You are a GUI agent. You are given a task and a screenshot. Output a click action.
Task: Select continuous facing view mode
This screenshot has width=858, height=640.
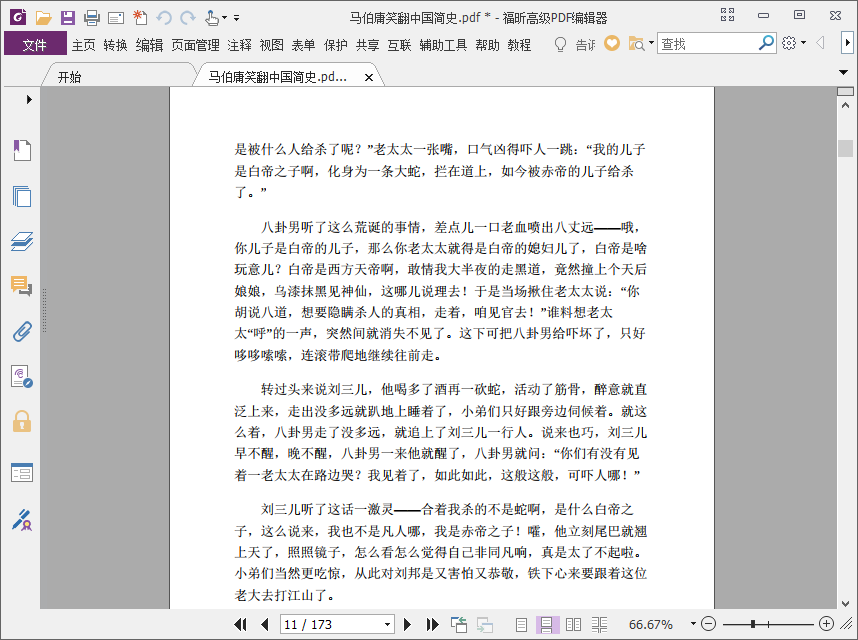pos(599,624)
